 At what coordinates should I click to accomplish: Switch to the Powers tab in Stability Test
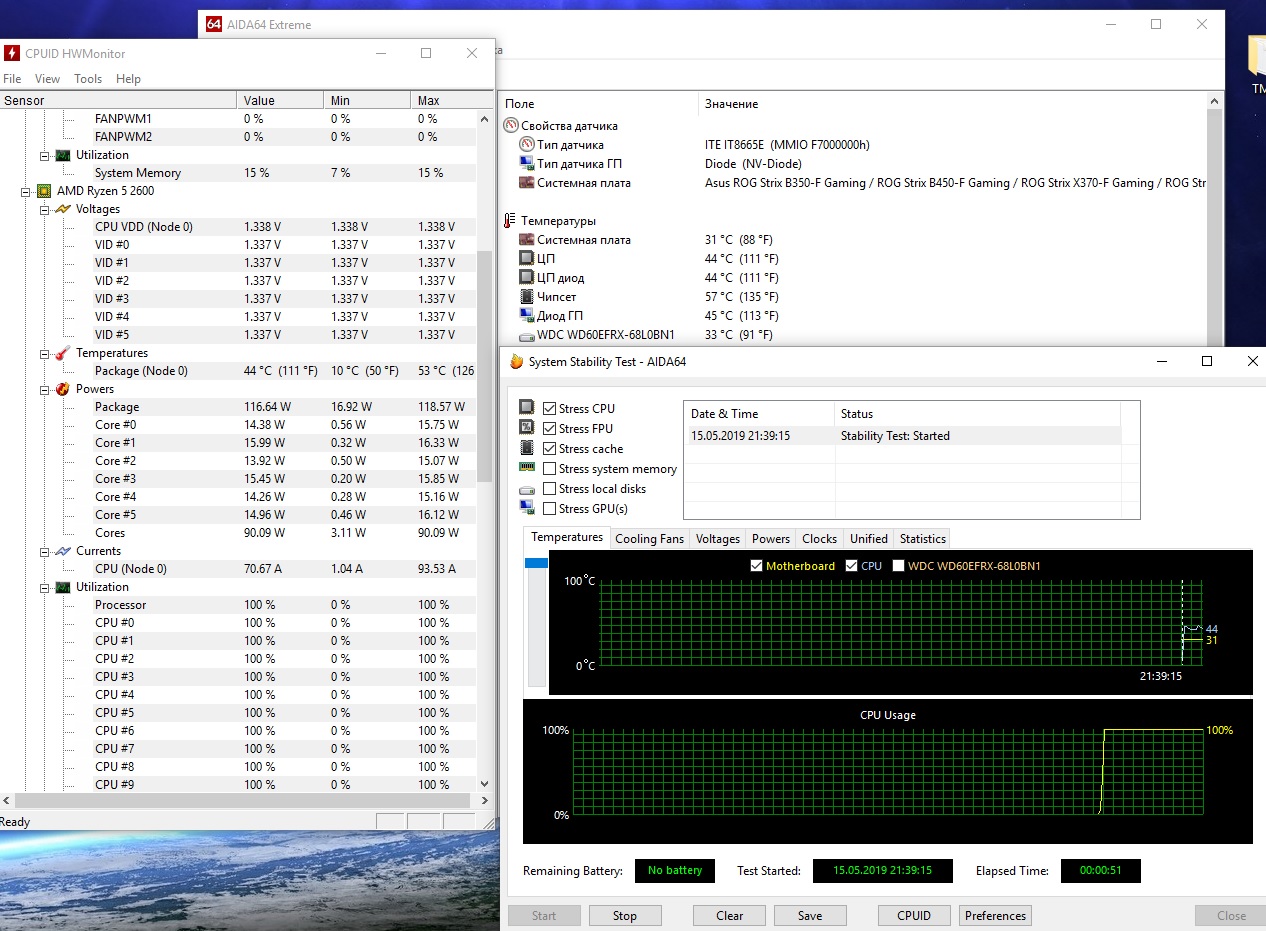(x=771, y=539)
